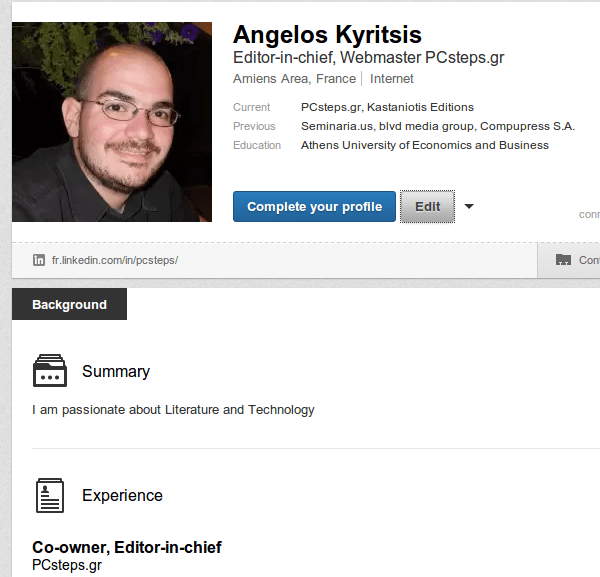Click the Education row label
The height and width of the screenshot is (577, 600).
pos(257,145)
